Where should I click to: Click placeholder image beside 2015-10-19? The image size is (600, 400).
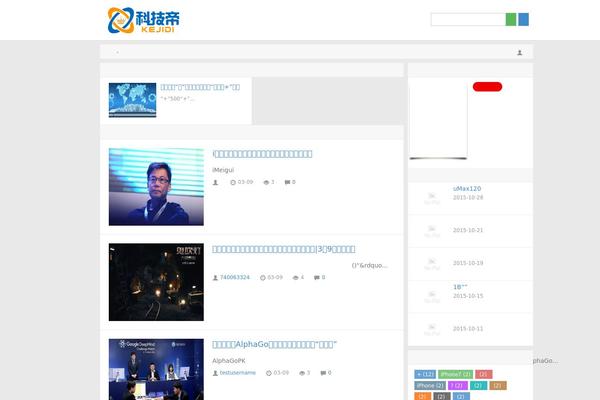[x=432, y=264]
